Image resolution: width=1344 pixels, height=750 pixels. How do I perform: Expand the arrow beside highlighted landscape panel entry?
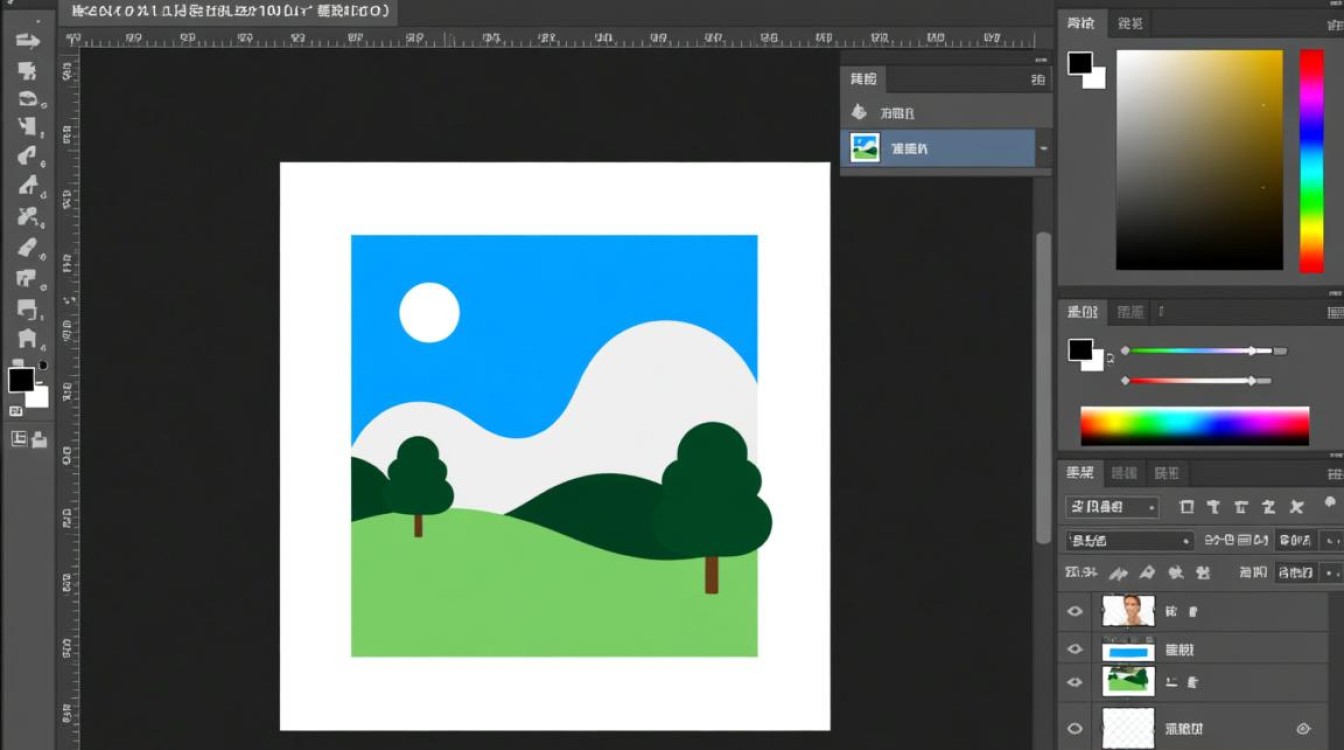(x=1044, y=149)
